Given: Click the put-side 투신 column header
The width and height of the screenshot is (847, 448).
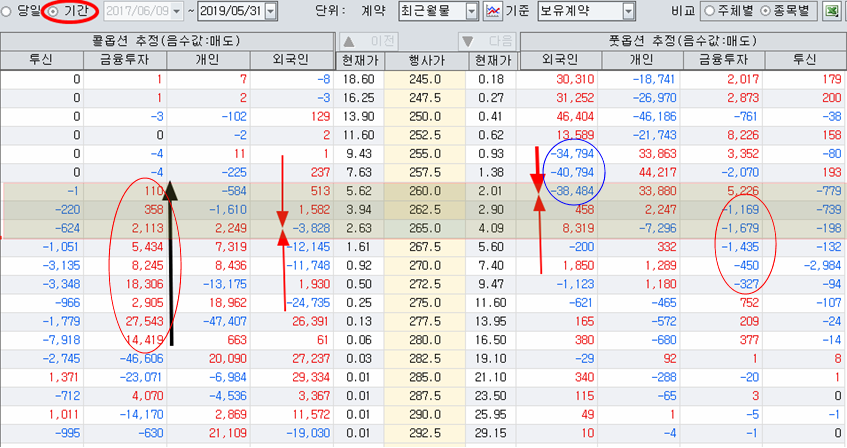Looking at the screenshot, I should [x=805, y=60].
